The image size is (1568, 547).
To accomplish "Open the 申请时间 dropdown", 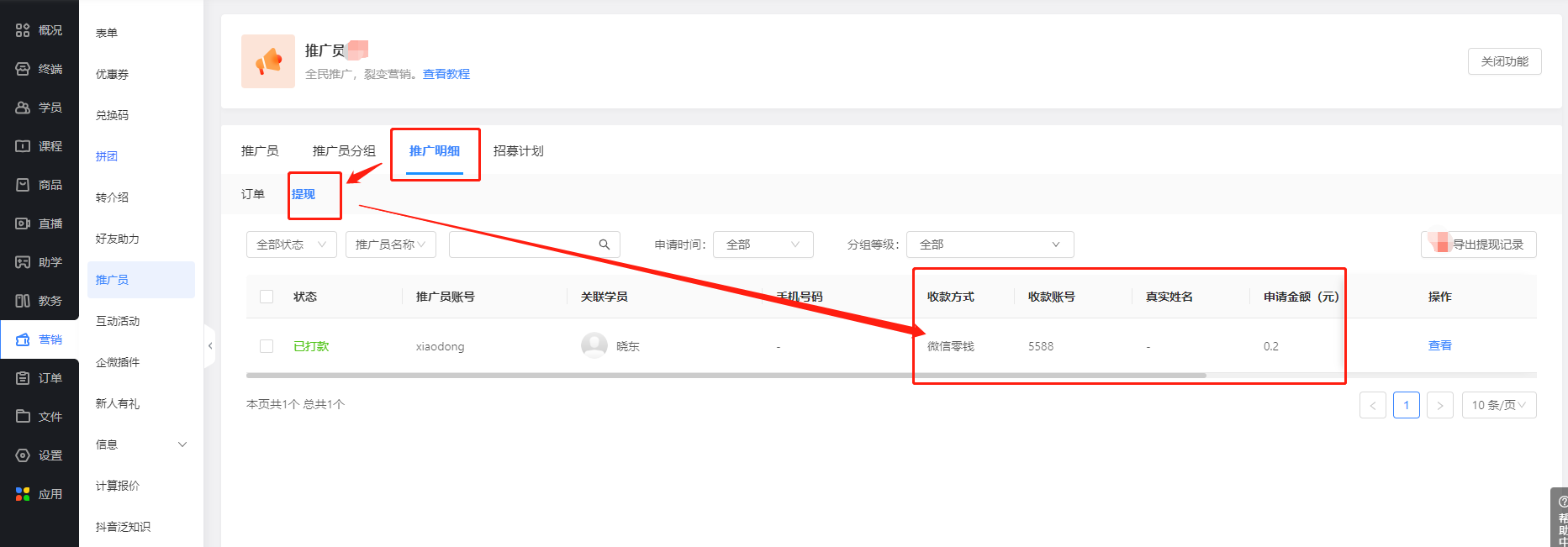I will tap(763, 245).
